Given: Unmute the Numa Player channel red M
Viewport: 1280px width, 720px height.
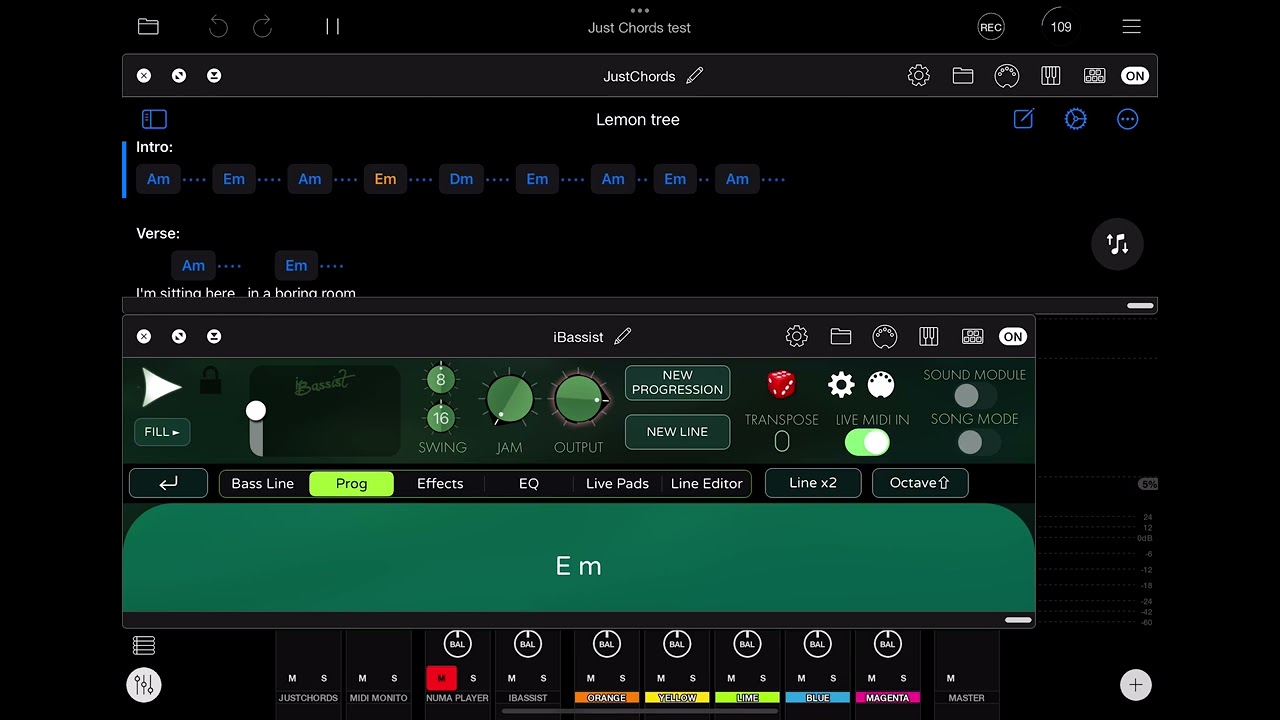Looking at the screenshot, I should click(441, 678).
